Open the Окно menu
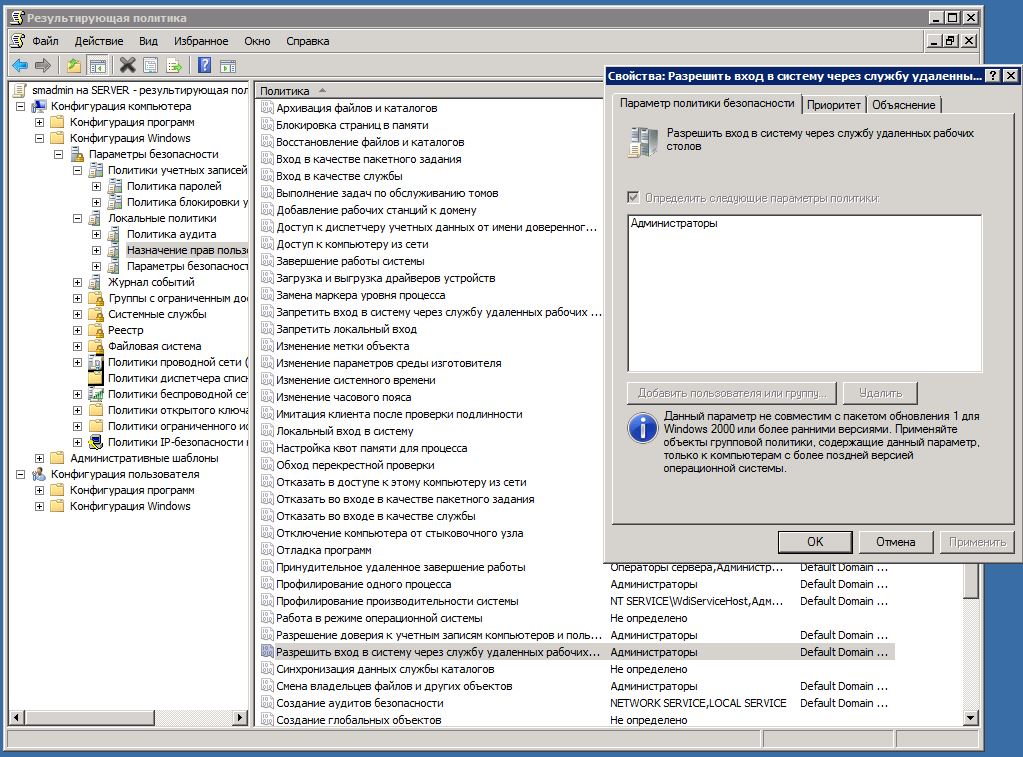 (257, 41)
